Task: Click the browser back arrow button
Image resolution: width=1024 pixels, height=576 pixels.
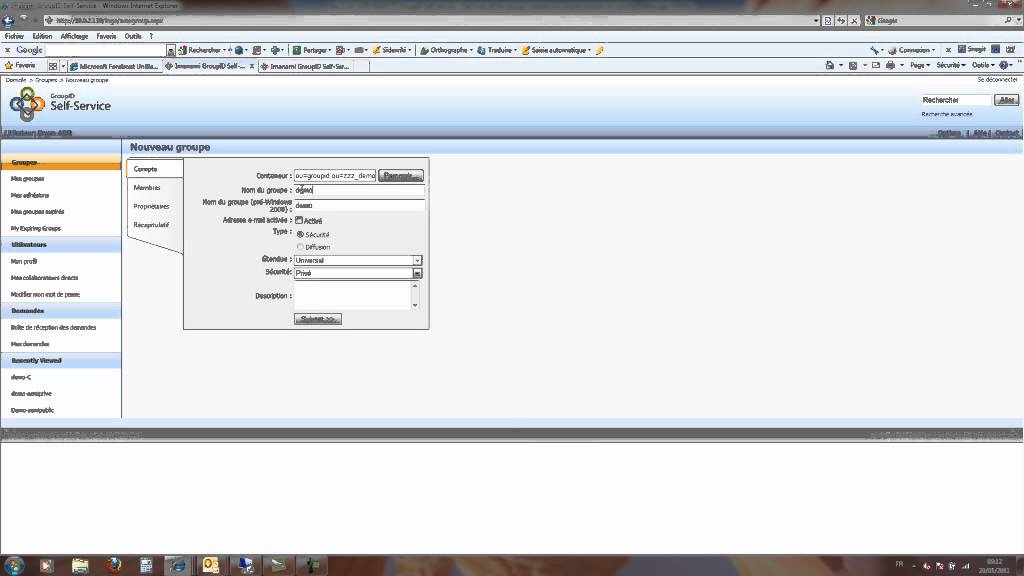Action: click(x=8, y=20)
